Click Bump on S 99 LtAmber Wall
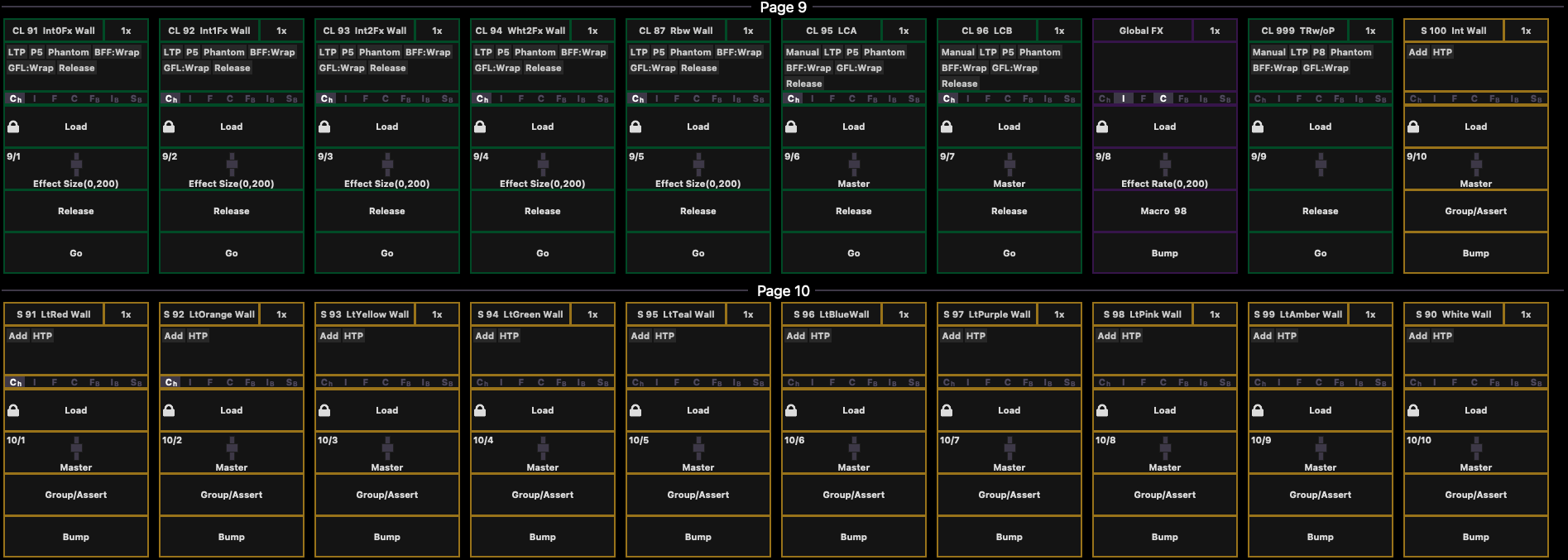Screen dimensions: 1568x560 click(1321, 537)
